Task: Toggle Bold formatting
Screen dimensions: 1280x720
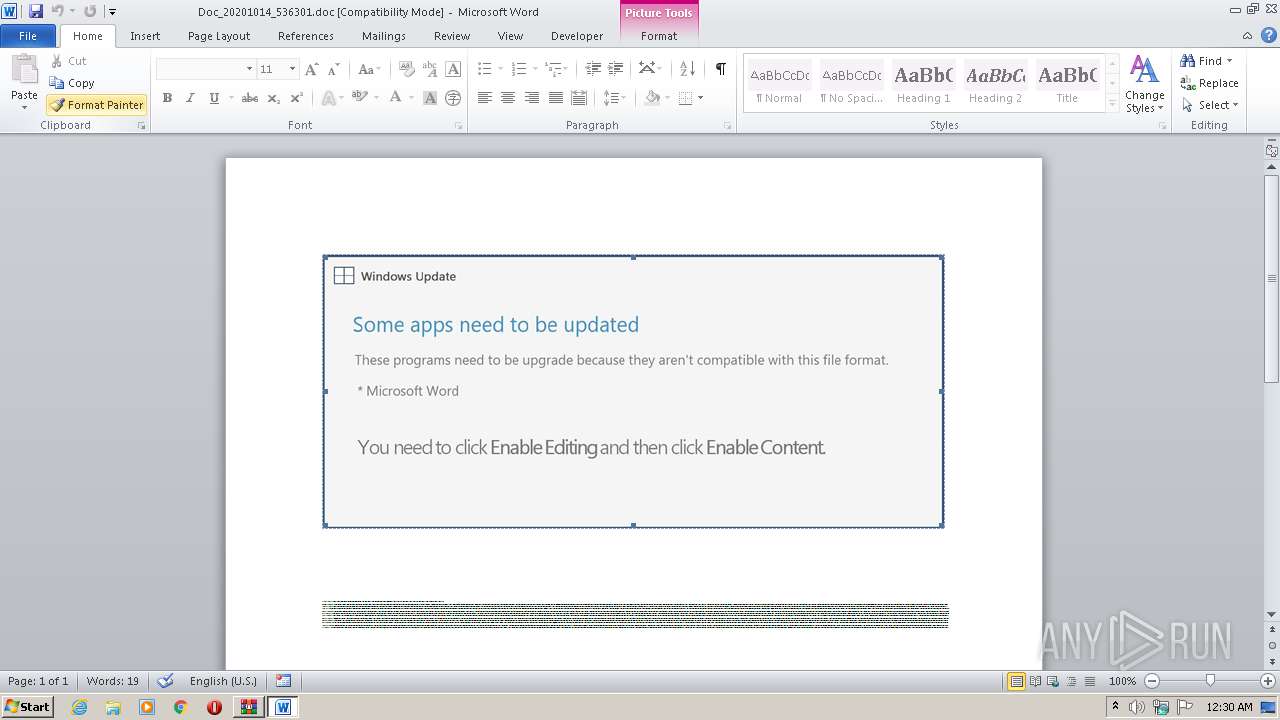Action: coord(167,98)
